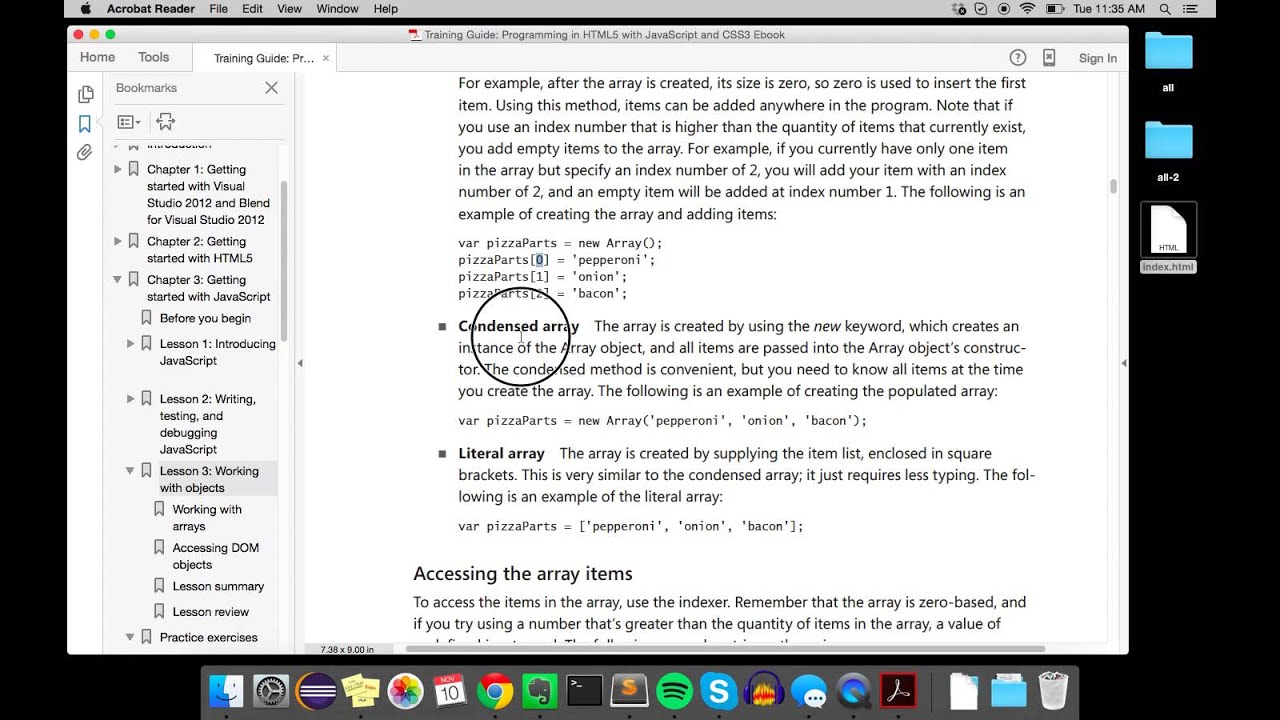Open Spotify from the Dock
1280x720 pixels.
coord(674,690)
